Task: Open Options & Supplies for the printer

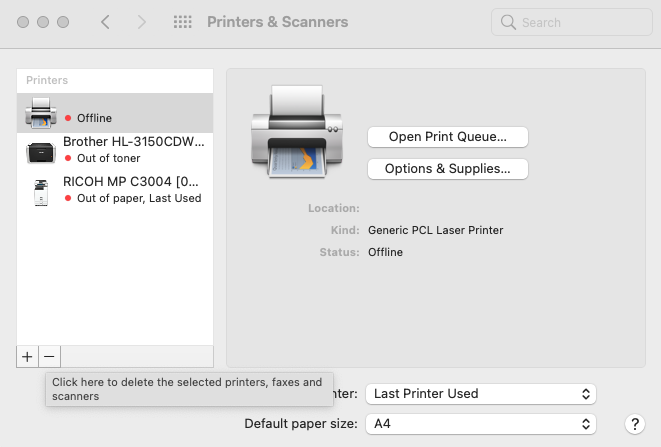Action: point(447,169)
